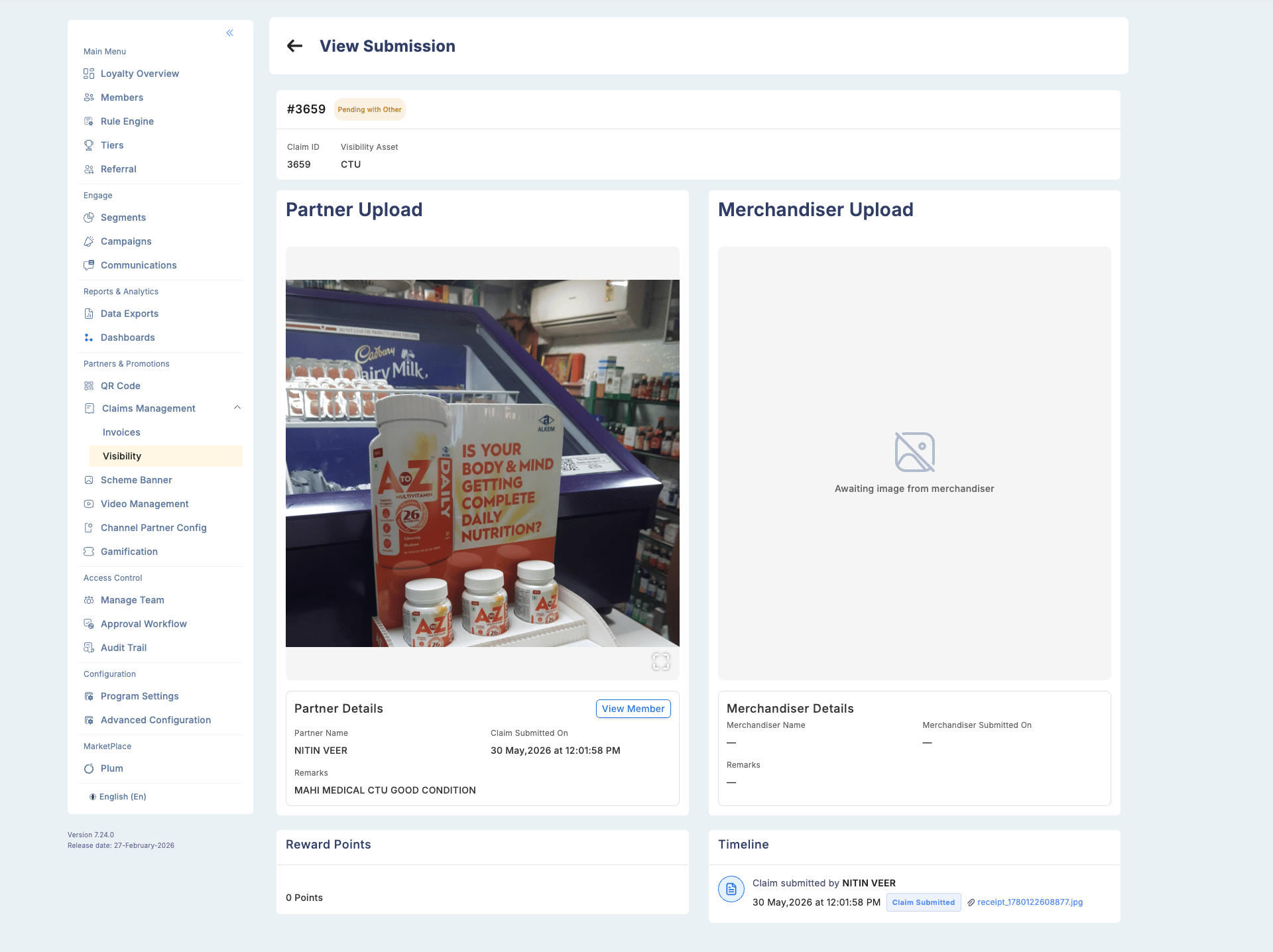This screenshot has width=1273, height=952.
Task: Collapse the Claims Management submenu chevron
Action: [x=237, y=408]
